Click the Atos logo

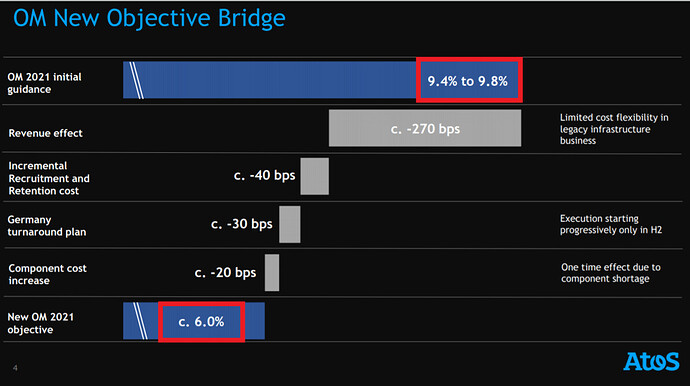click(x=651, y=361)
